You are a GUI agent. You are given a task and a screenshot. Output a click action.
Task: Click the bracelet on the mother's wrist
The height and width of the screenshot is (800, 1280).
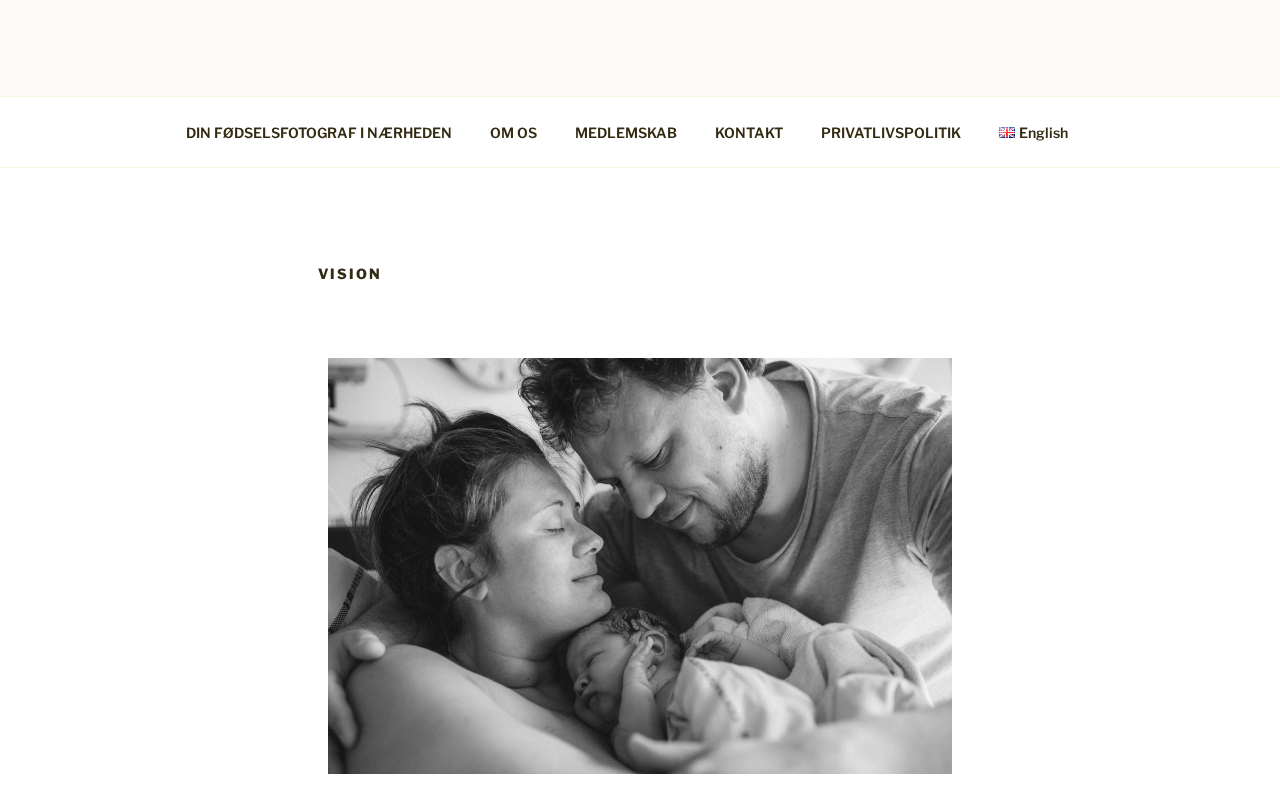tap(347, 600)
